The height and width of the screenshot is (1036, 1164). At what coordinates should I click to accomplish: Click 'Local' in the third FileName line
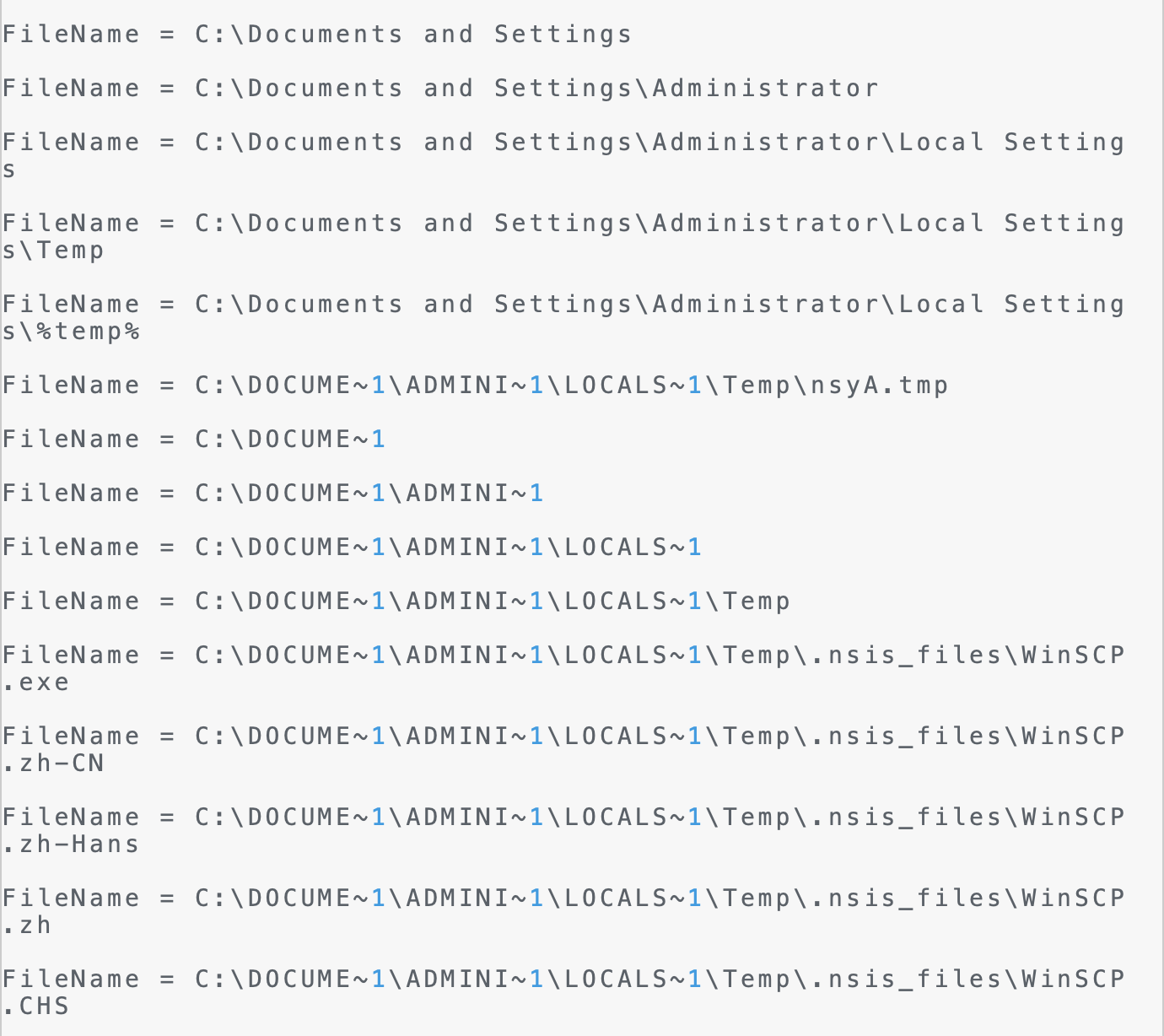click(x=941, y=143)
